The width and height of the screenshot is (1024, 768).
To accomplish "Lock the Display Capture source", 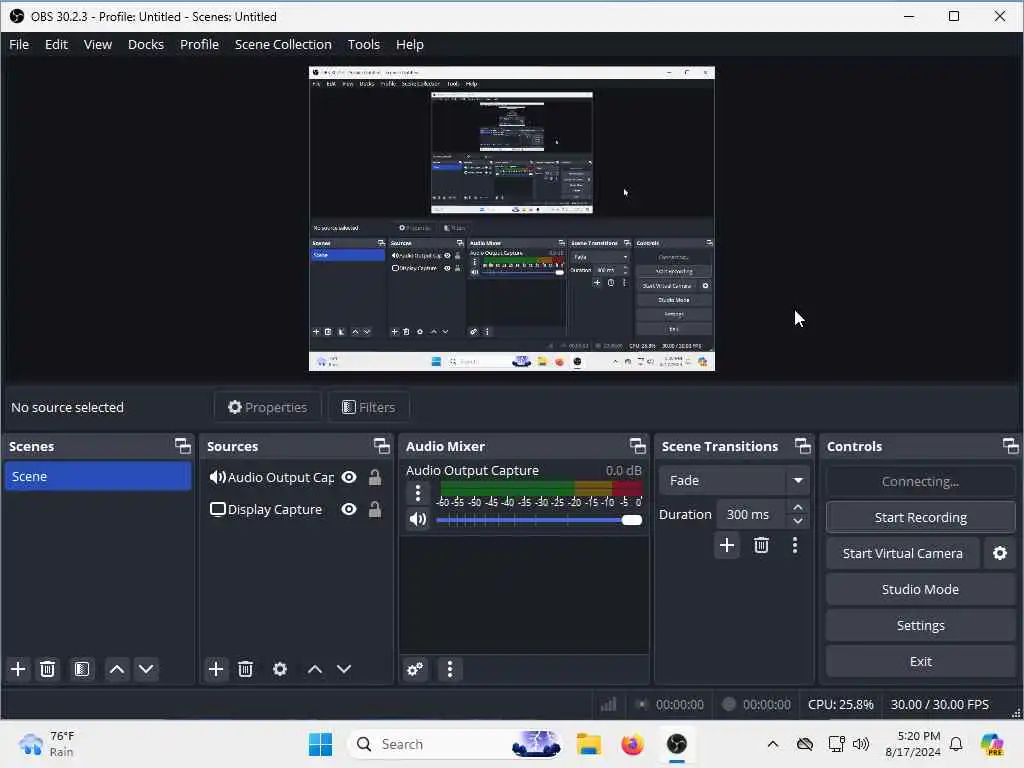I will [x=375, y=509].
